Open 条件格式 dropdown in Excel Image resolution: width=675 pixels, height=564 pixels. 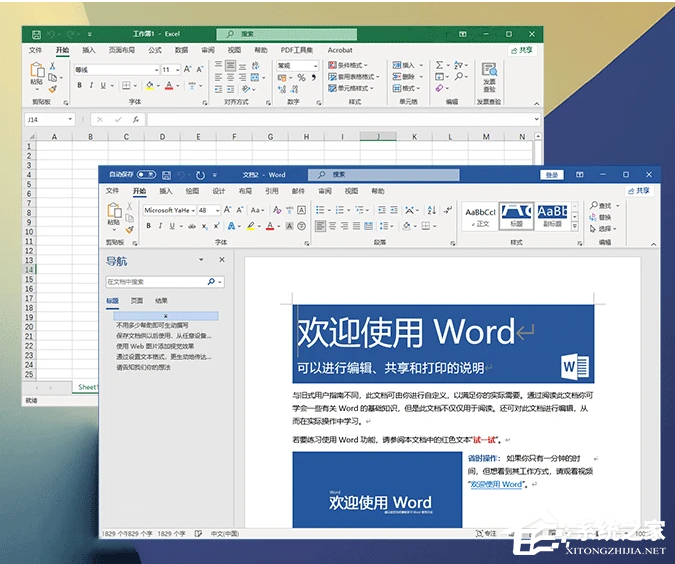pos(348,65)
